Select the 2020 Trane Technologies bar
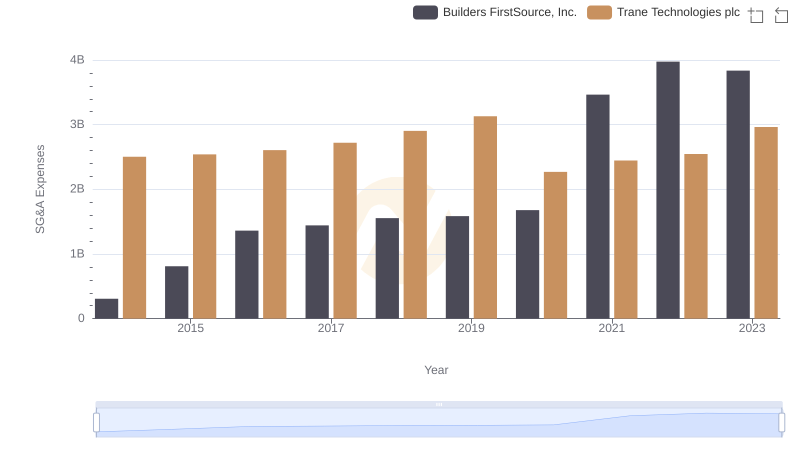This screenshot has height=461, width=800. pos(556,245)
